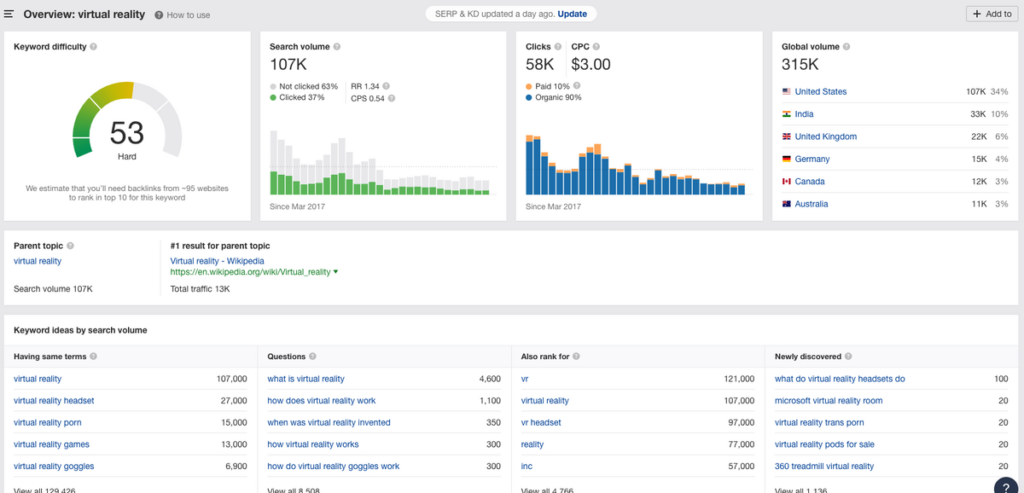The image size is (1024, 493).
Task: Click the blue clicks bar chart
Action: tap(635, 165)
